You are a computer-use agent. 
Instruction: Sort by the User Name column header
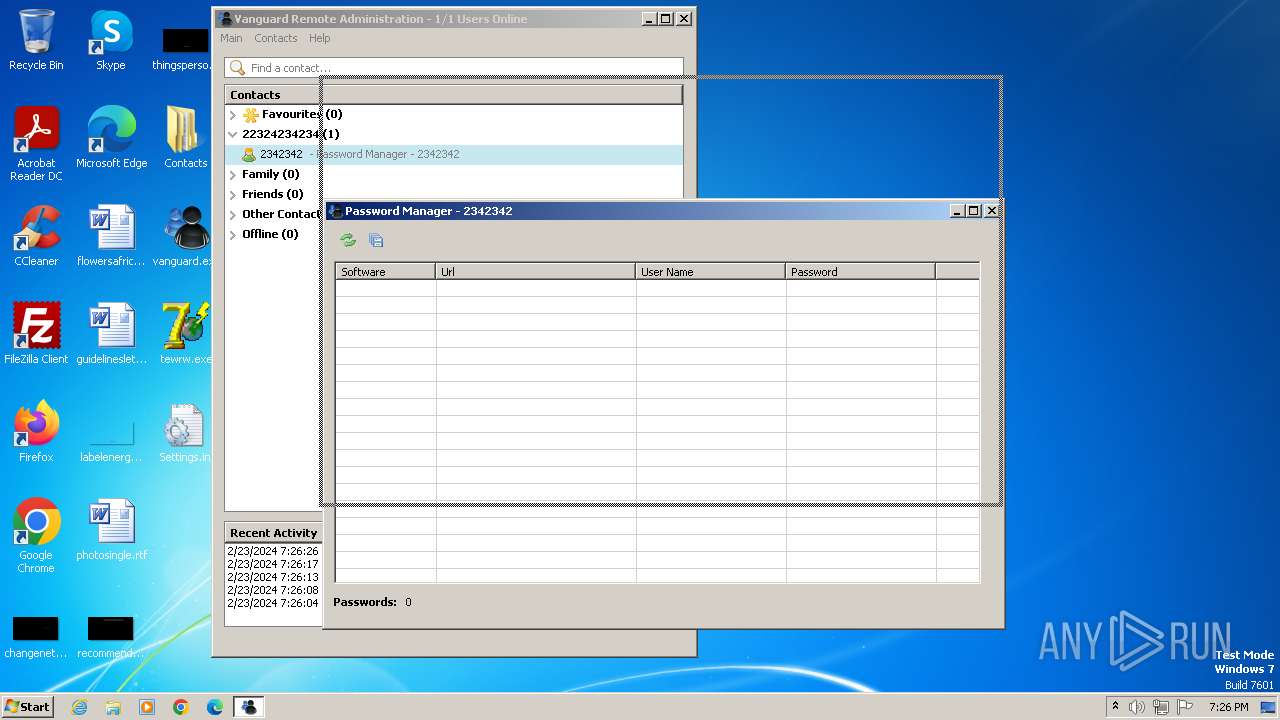[711, 272]
